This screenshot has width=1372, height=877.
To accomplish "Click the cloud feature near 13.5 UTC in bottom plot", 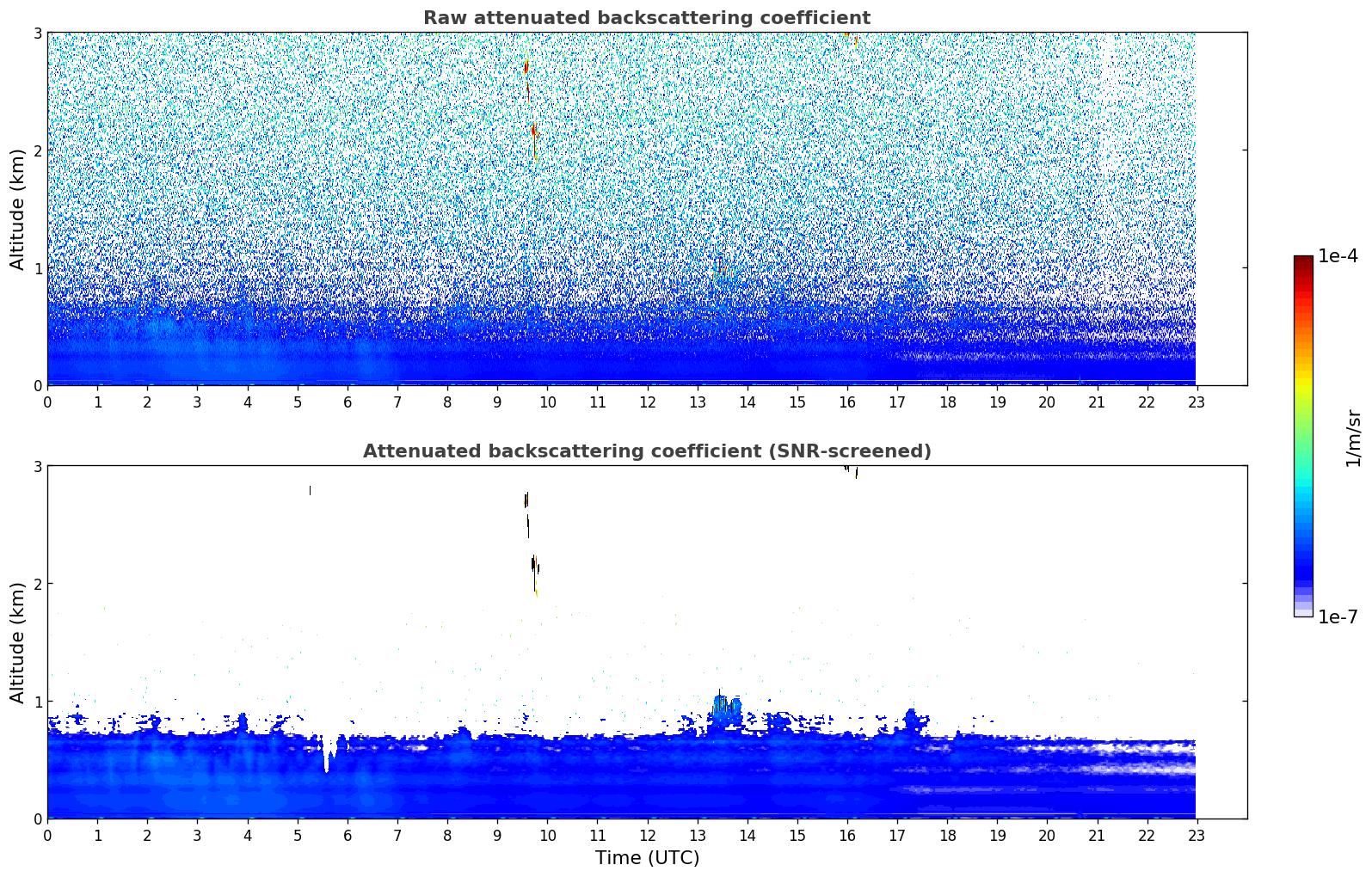I will click(724, 712).
